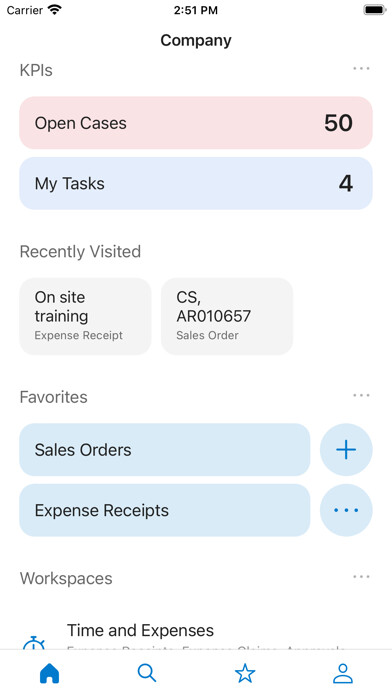
Task: Open the more options beside Expense Receipts
Action: [x=346, y=510]
